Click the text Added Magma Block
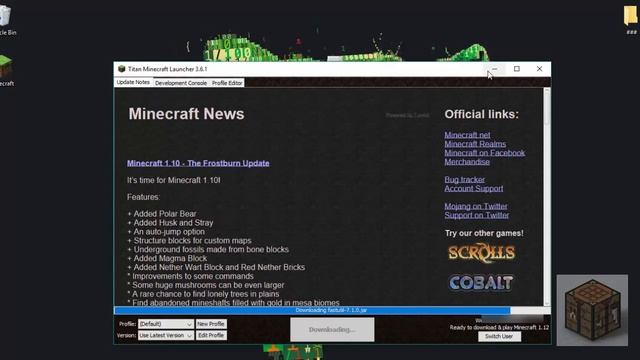Viewport: 640px width, 360px height. 170,258
